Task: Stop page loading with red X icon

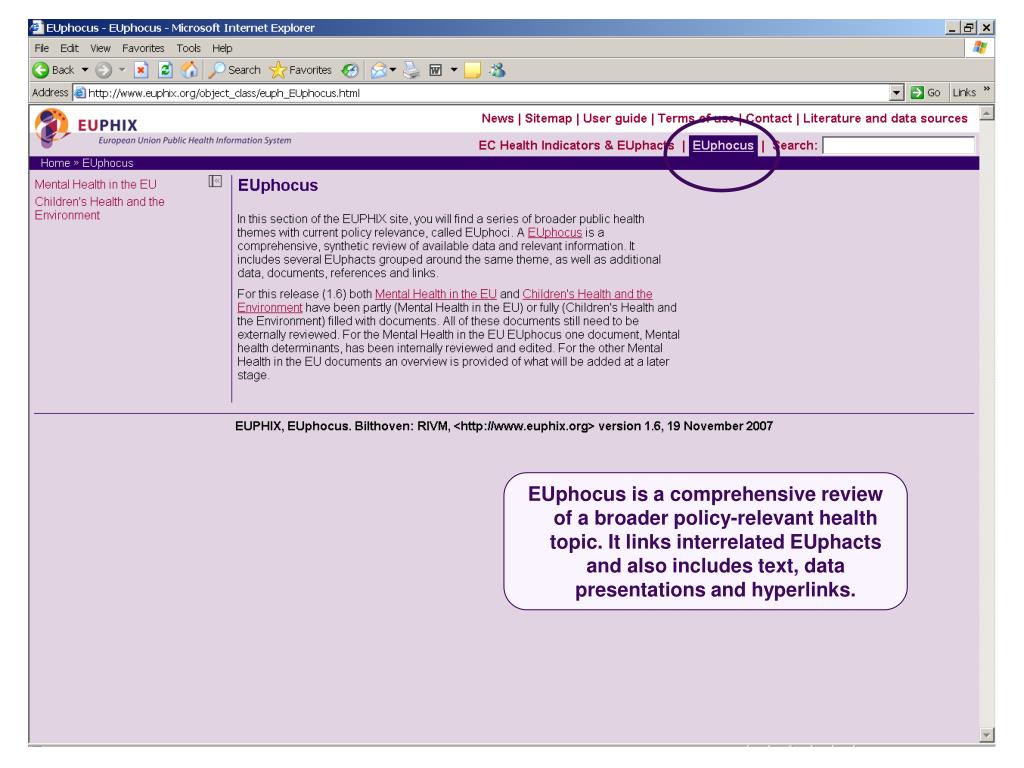Action: (141, 70)
